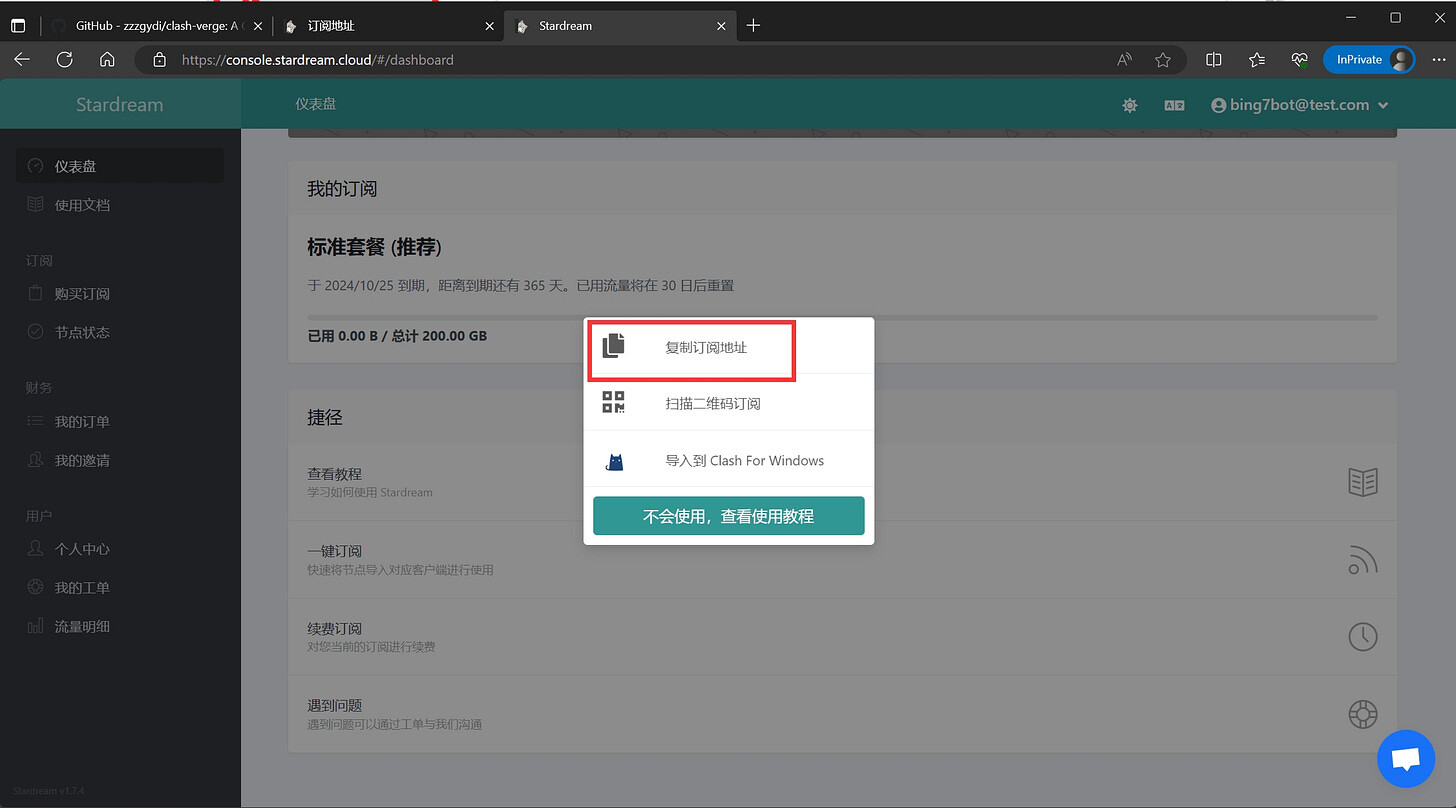Open the split screen icon
The width and height of the screenshot is (1456, 808).
click(x=1214, y=60)
